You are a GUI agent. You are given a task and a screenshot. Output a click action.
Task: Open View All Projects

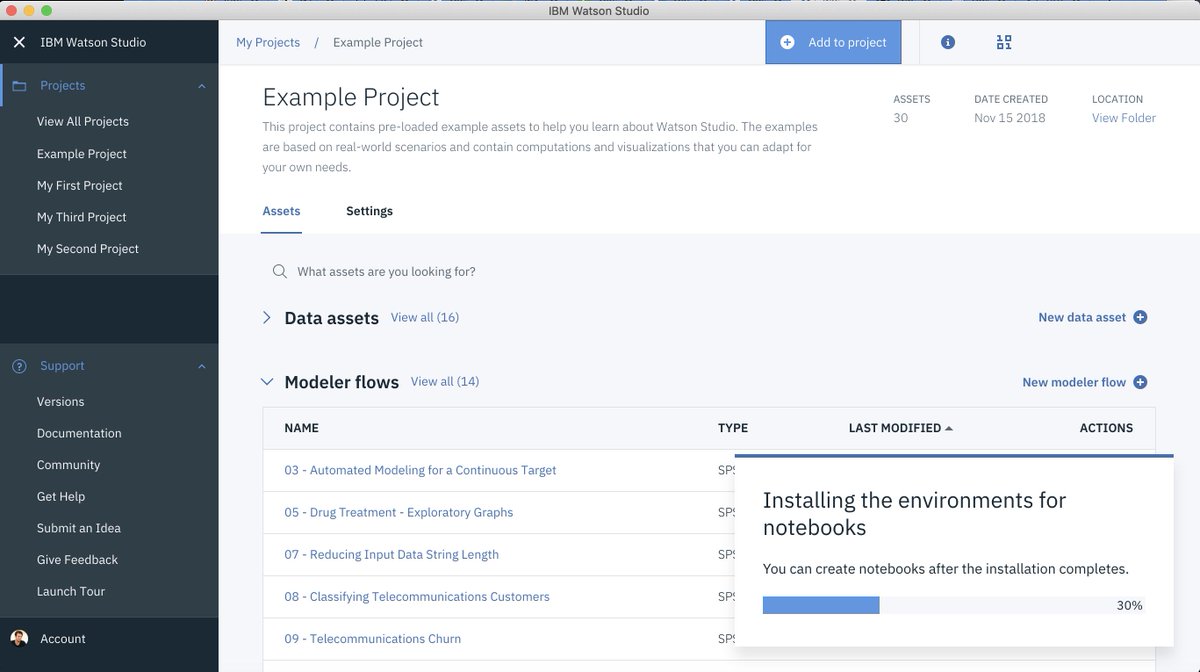83,121
